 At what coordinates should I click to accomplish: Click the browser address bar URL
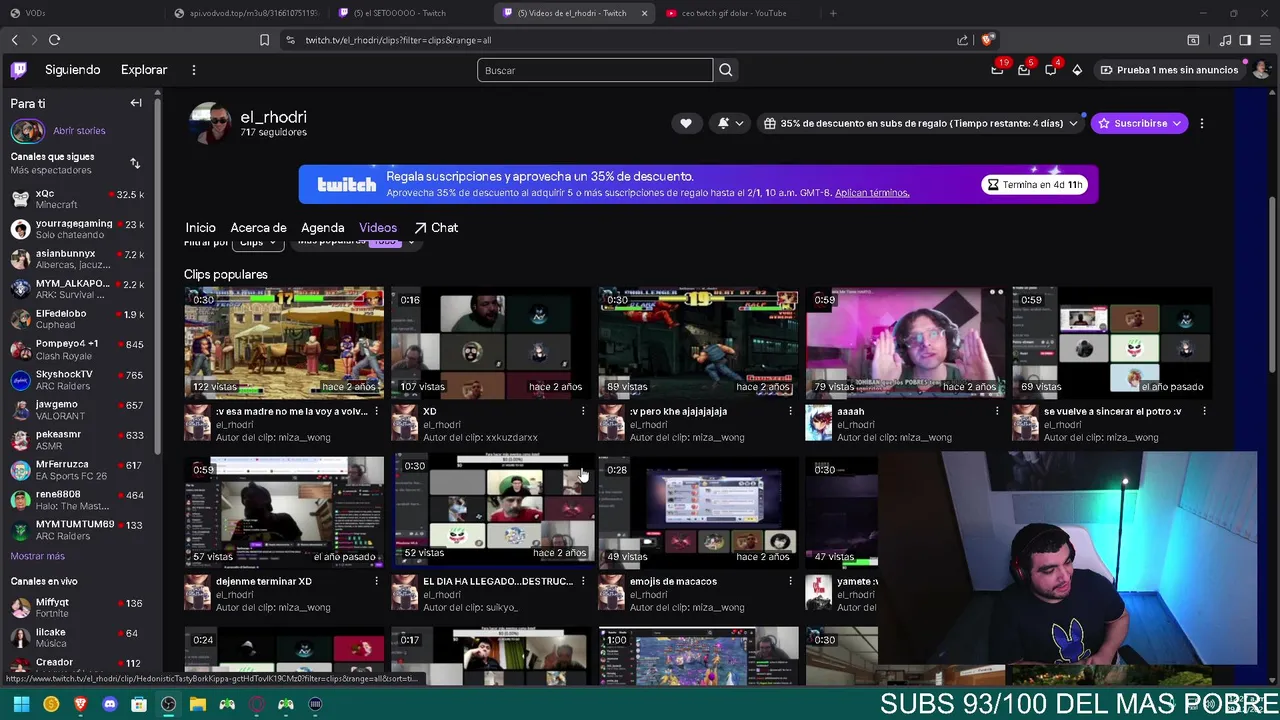[x=398, y=40]
